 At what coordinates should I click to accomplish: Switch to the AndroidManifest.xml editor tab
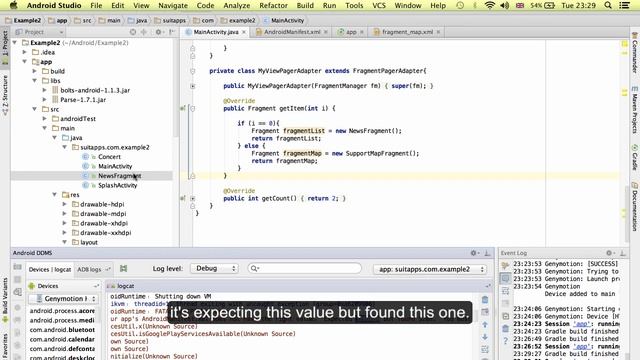coord(292,32)
